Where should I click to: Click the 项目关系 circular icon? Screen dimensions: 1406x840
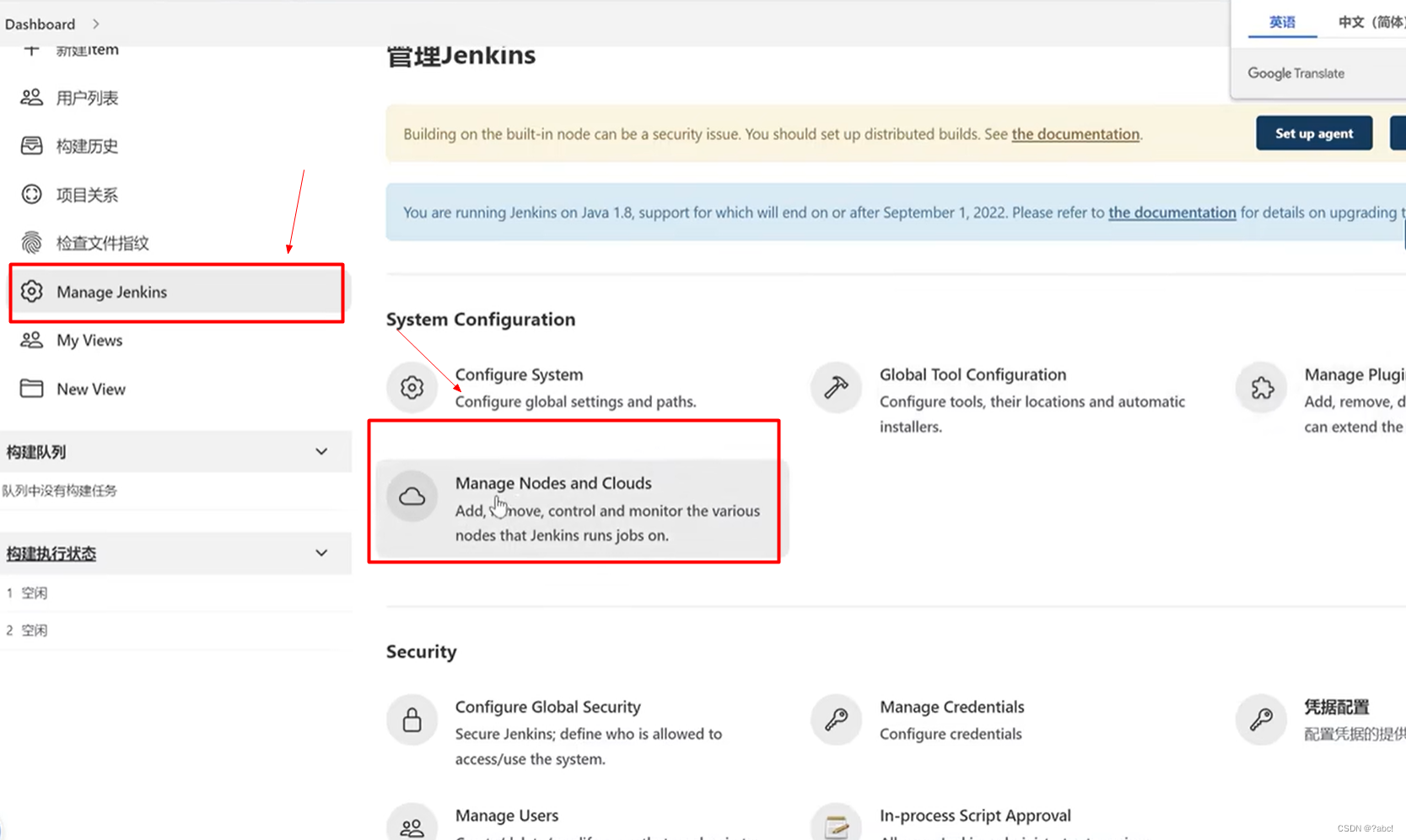click(x=31, y=195)
